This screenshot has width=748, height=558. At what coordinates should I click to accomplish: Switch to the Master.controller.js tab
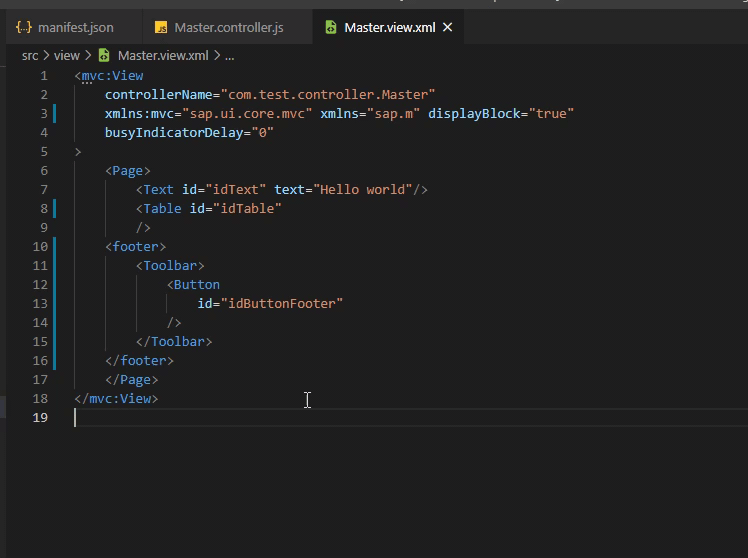tap(228, 28)
